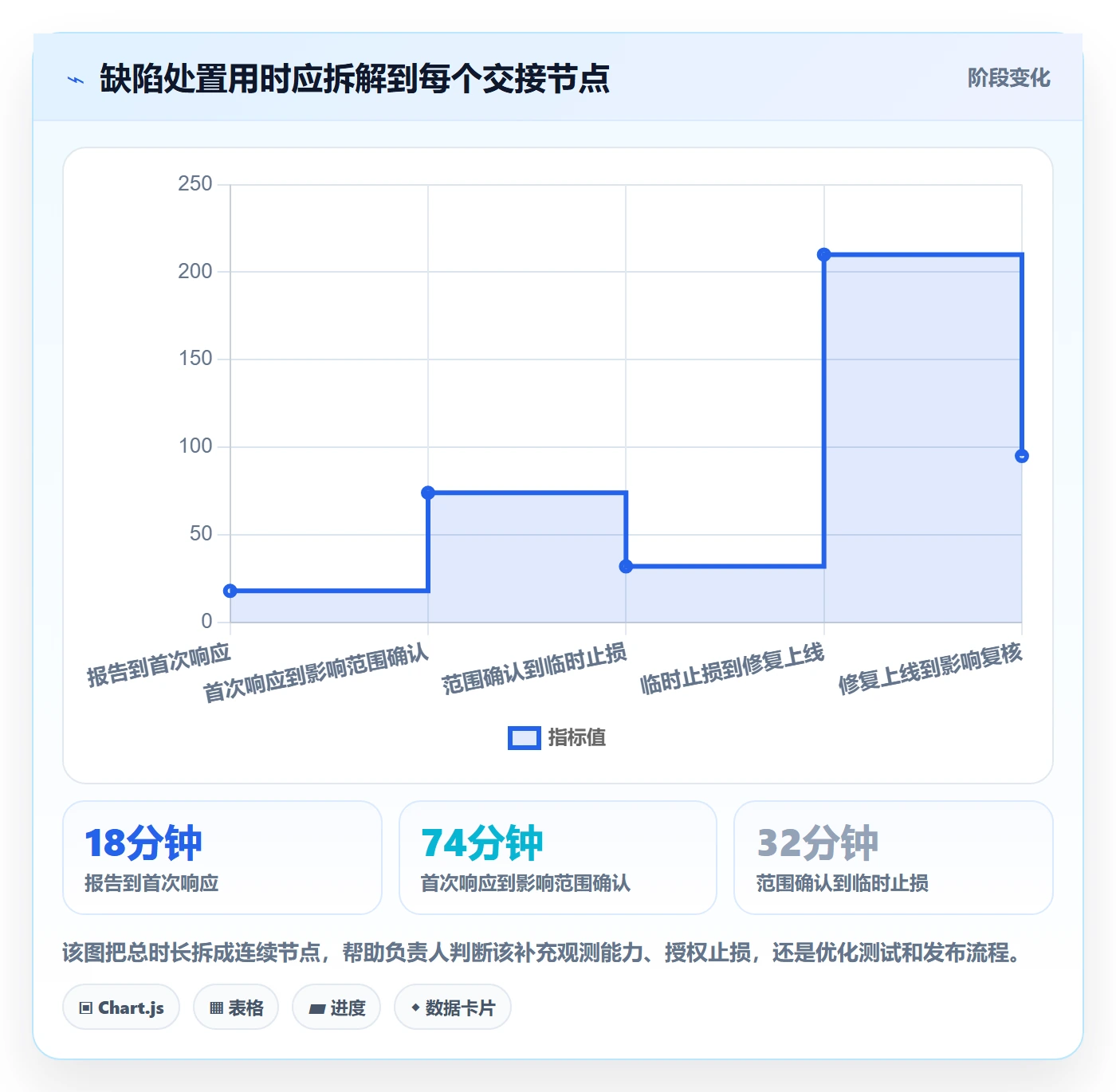Click the y-axis label 200
The image size is (1116, 1092).
(195, 272)
